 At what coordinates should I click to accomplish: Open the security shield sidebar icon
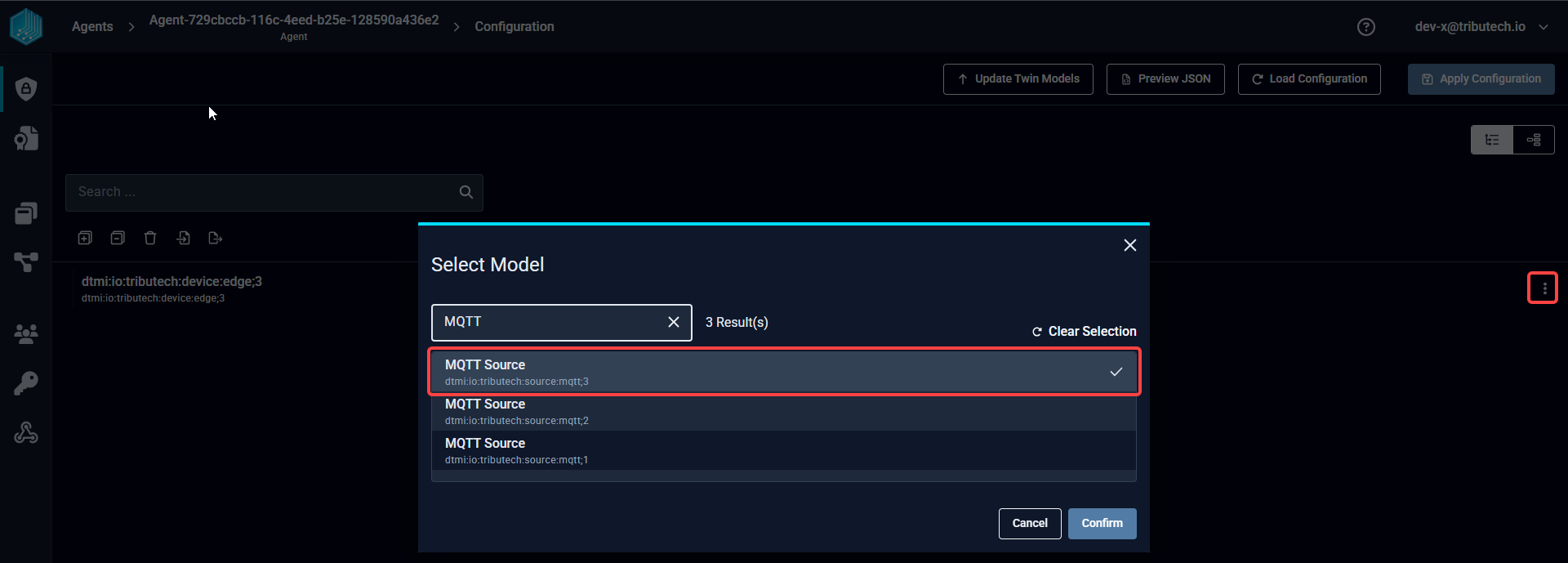(x=26, y=88)
